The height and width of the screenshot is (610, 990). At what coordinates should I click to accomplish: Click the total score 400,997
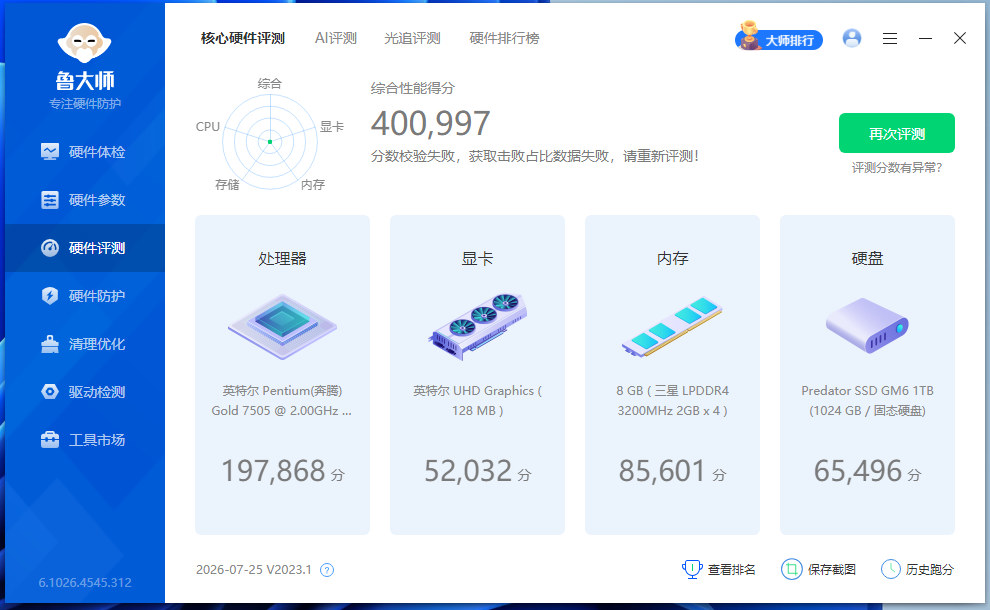pos(431,123)
